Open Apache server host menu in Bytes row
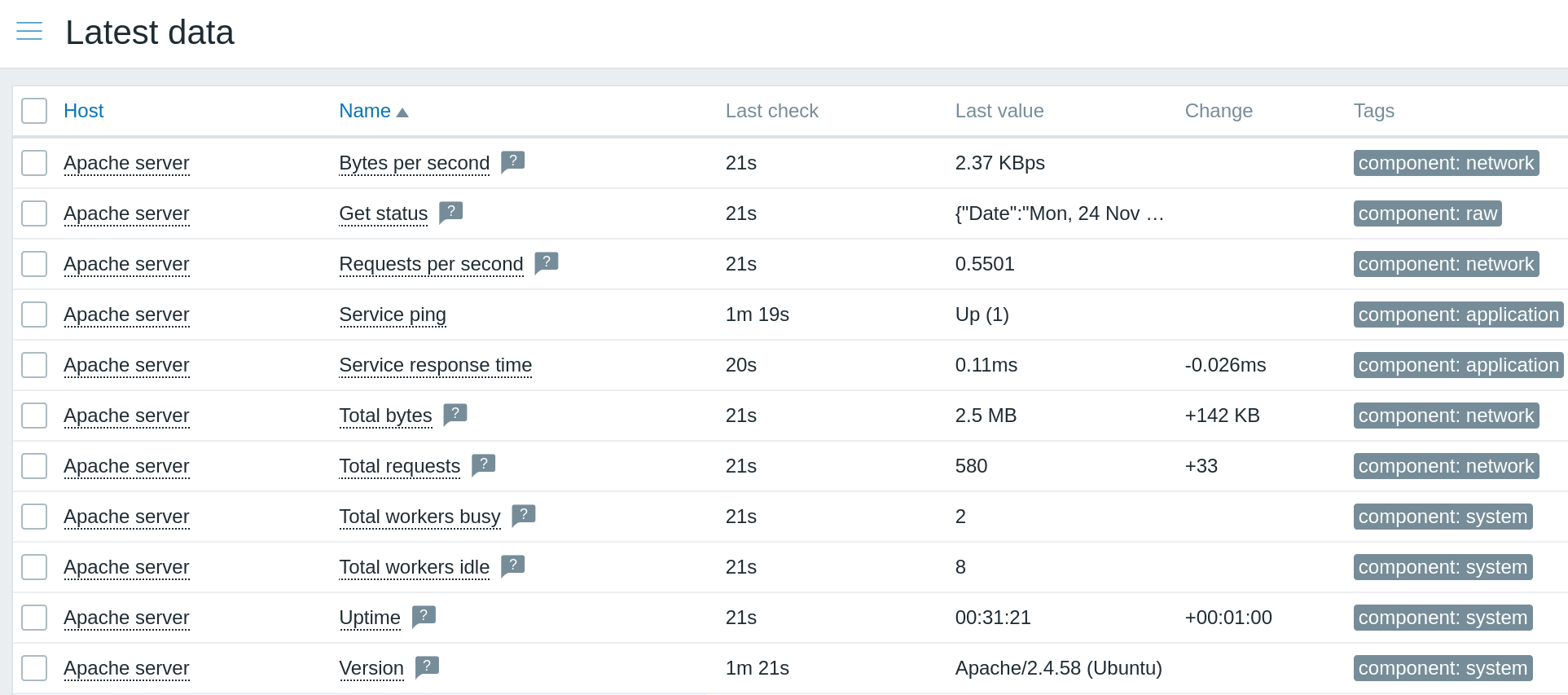The height and width of the screenshot is (695, 1568). pyautogui.click(x=126, y=163)
